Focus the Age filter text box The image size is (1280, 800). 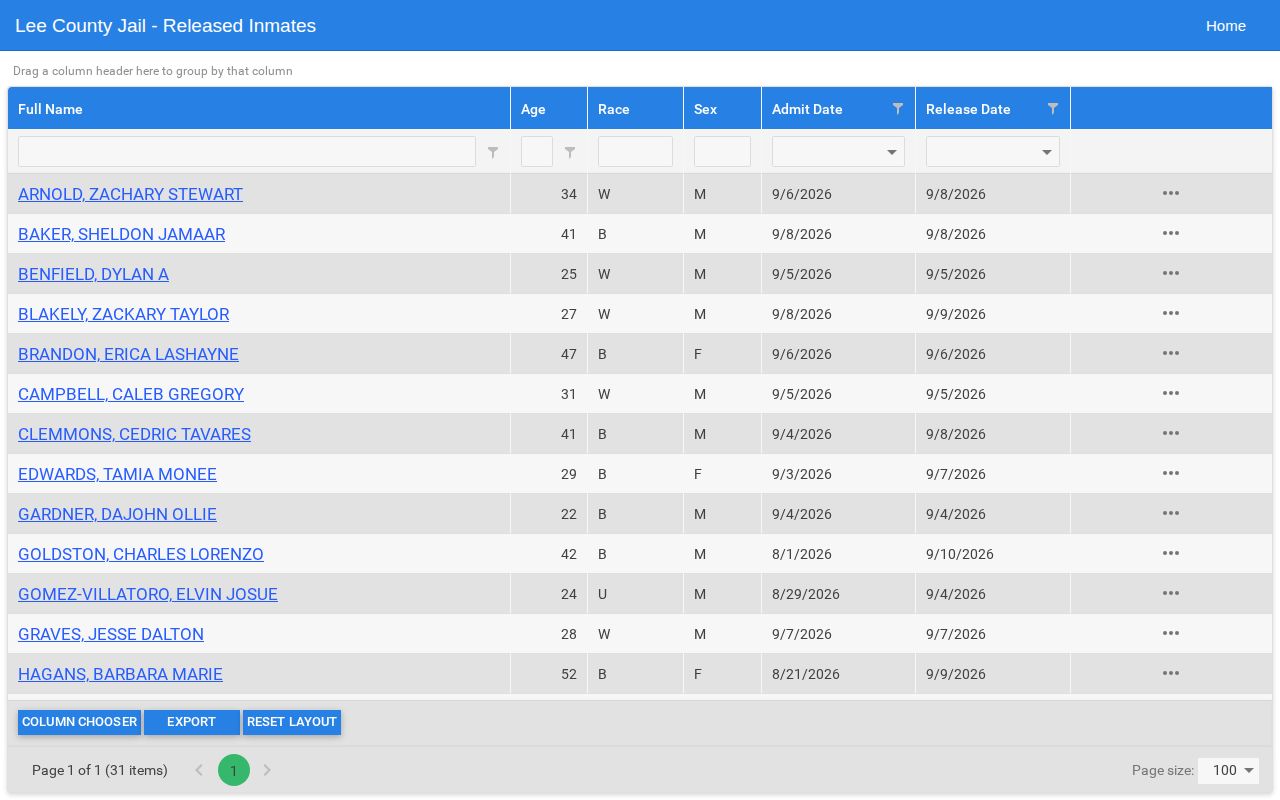click(537, 152)
